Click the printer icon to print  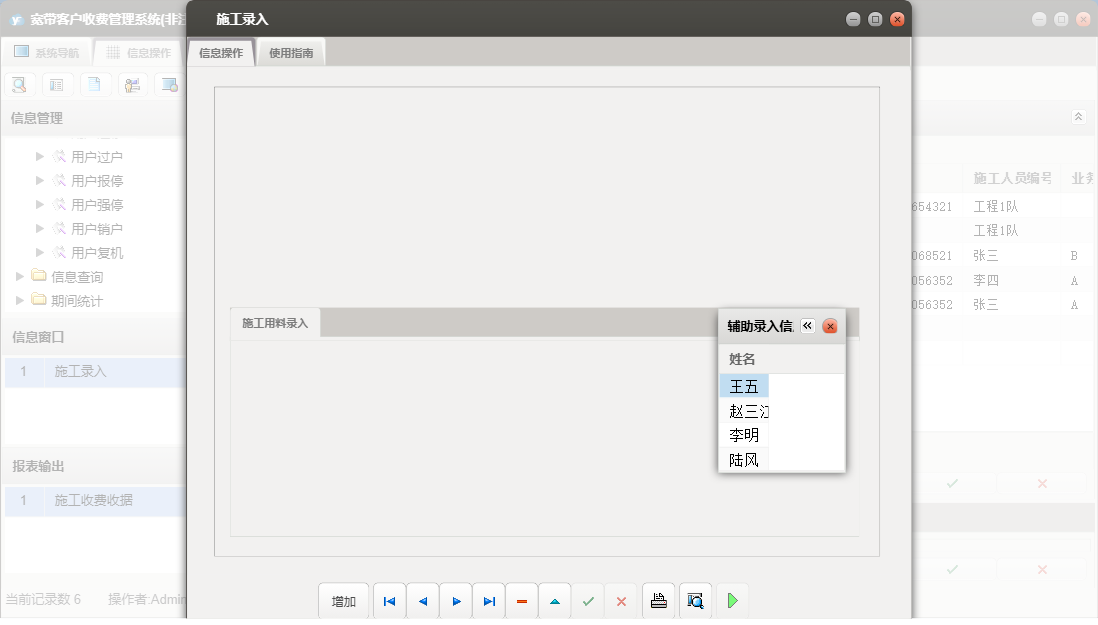tap(658, 601)
